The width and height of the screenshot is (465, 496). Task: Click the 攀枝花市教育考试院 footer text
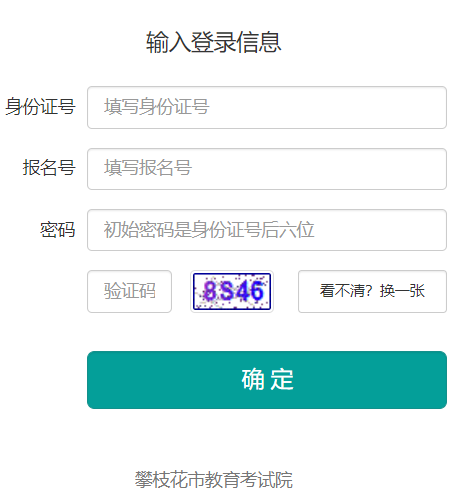214,480
